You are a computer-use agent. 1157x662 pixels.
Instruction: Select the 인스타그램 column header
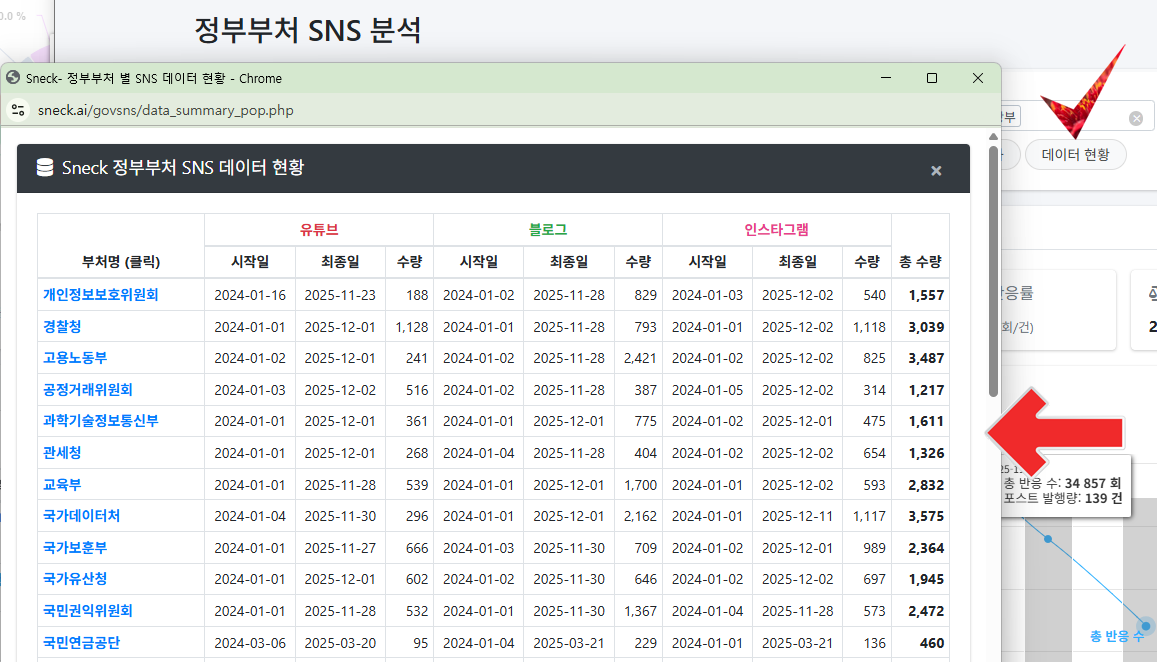[777, 228]
